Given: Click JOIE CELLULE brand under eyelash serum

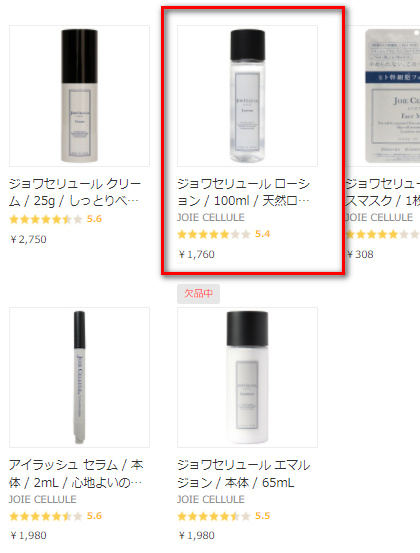Looking at the screenshot, I should click(x=43, y=499).
